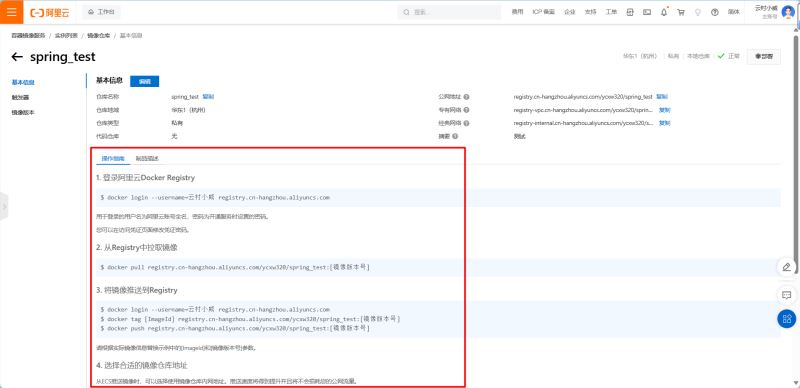The height and width of the screenshot is (388, 800).
Task: Switch to the 触发器 sidebar item
Action: click(20, 97)
